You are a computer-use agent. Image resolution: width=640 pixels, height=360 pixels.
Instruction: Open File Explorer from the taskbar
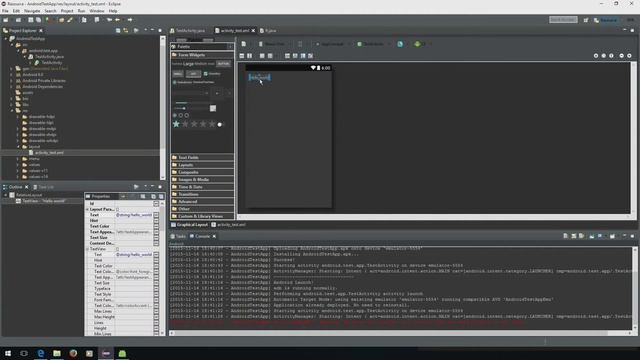(x=57, y=353)
